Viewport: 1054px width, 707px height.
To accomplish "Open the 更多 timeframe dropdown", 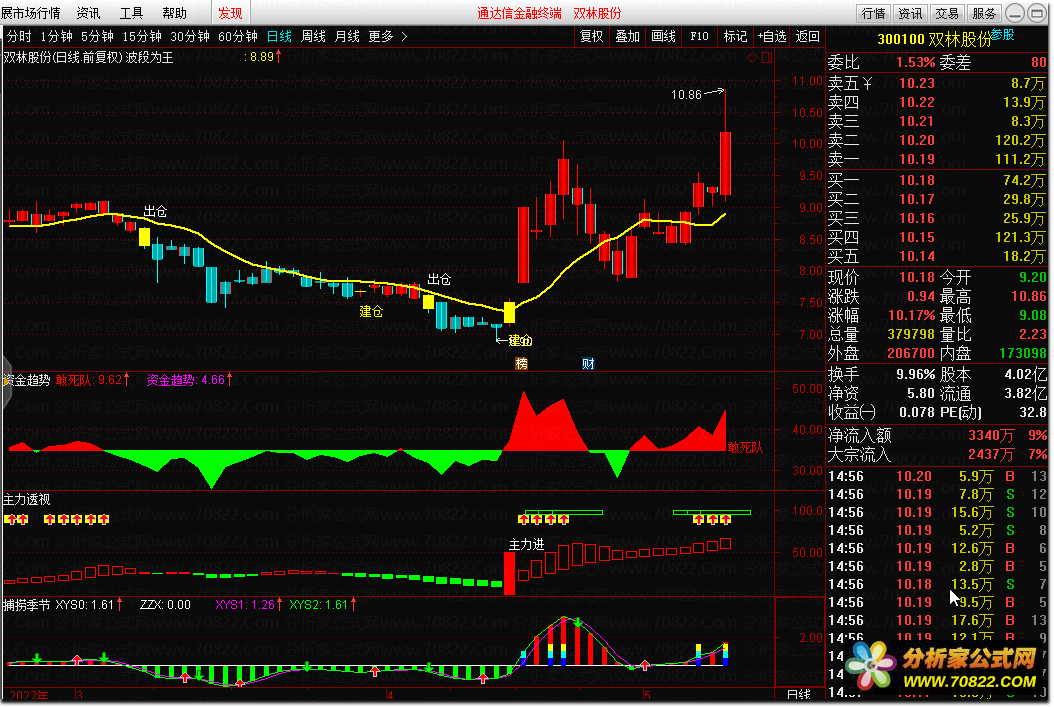I will [380, 36].
